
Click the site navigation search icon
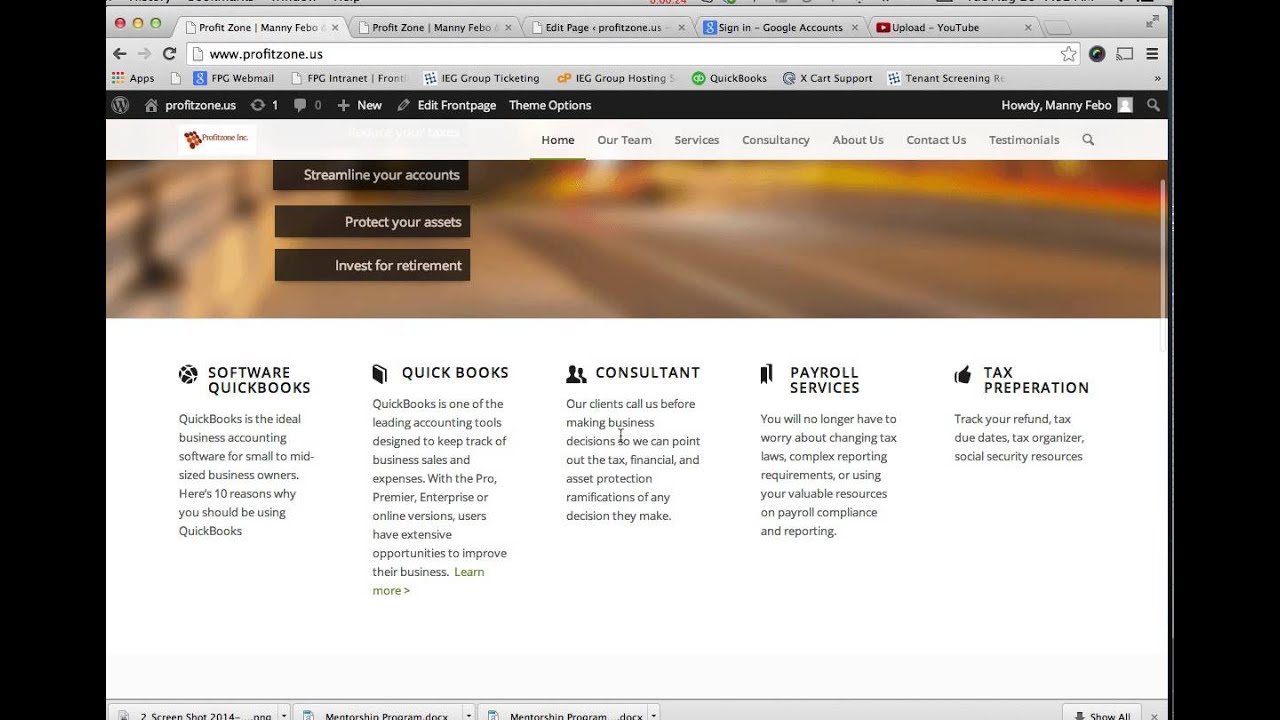pos(1088,140)
